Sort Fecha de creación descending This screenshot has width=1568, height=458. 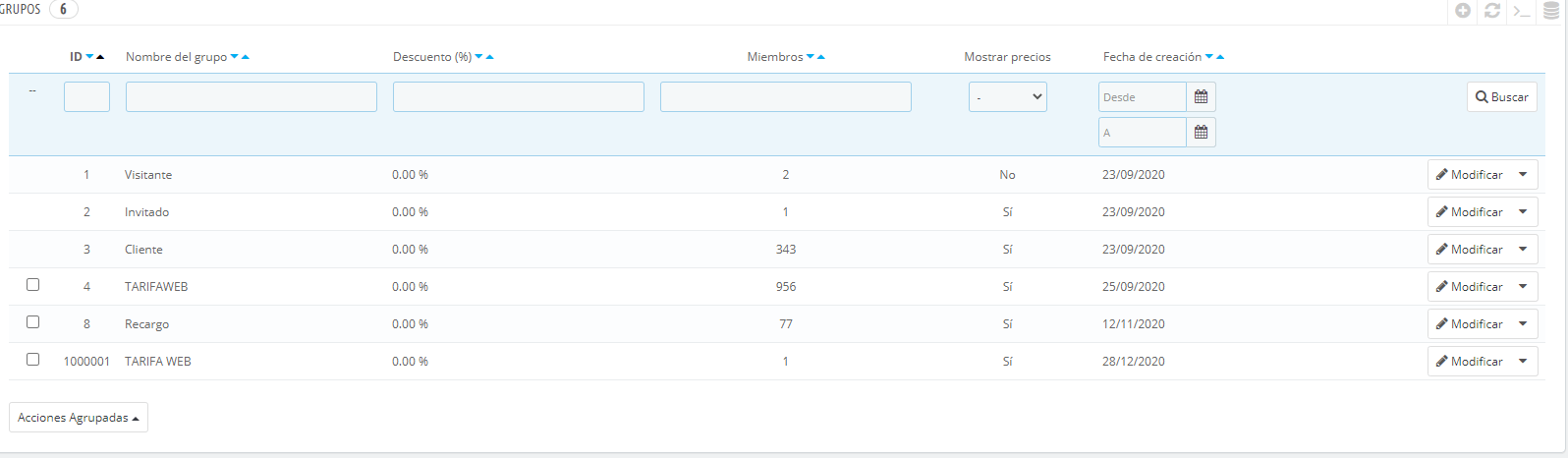click(x=1209, y=57)
